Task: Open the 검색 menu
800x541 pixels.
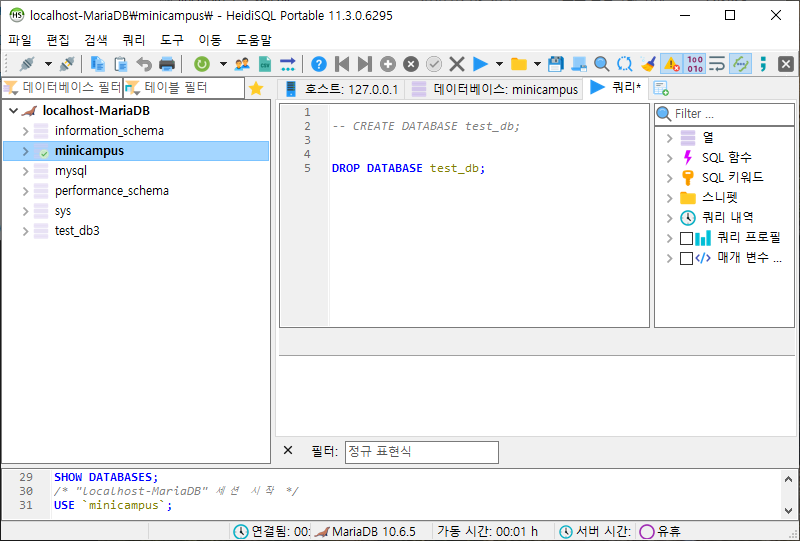Action: (96, 40)
